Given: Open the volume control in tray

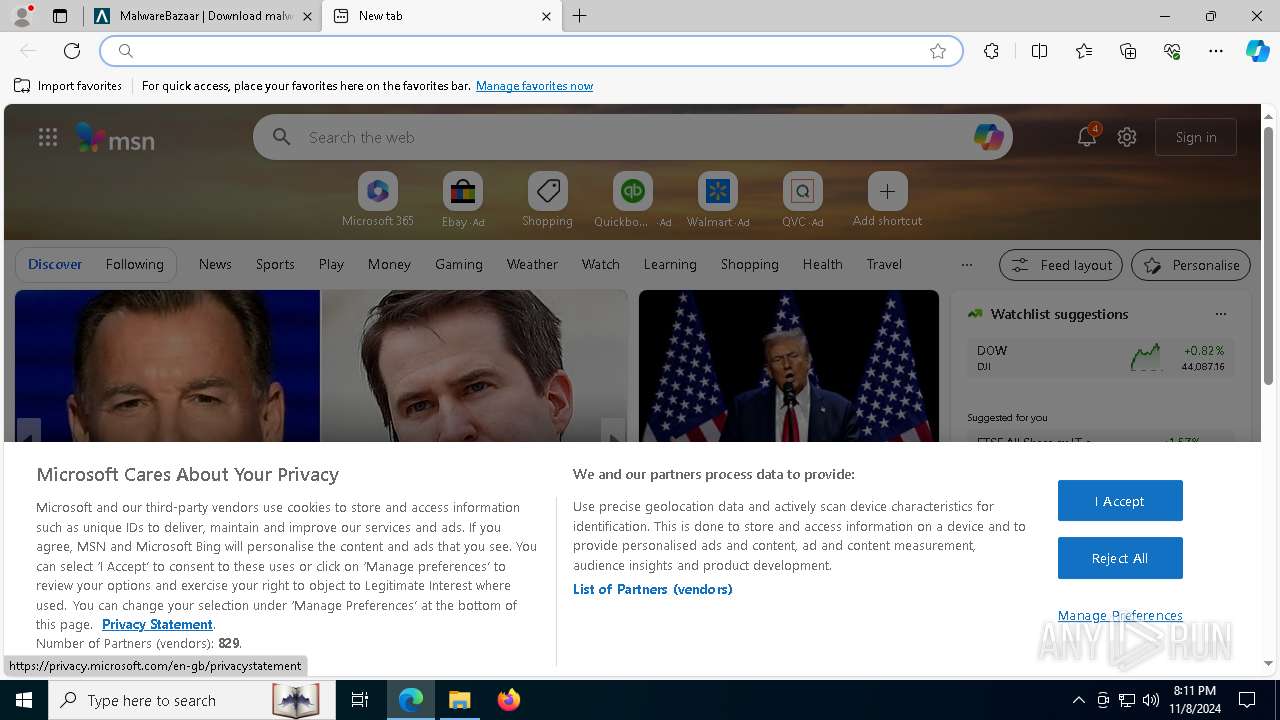Looking at the screenshot, I should click(1150, 700).
